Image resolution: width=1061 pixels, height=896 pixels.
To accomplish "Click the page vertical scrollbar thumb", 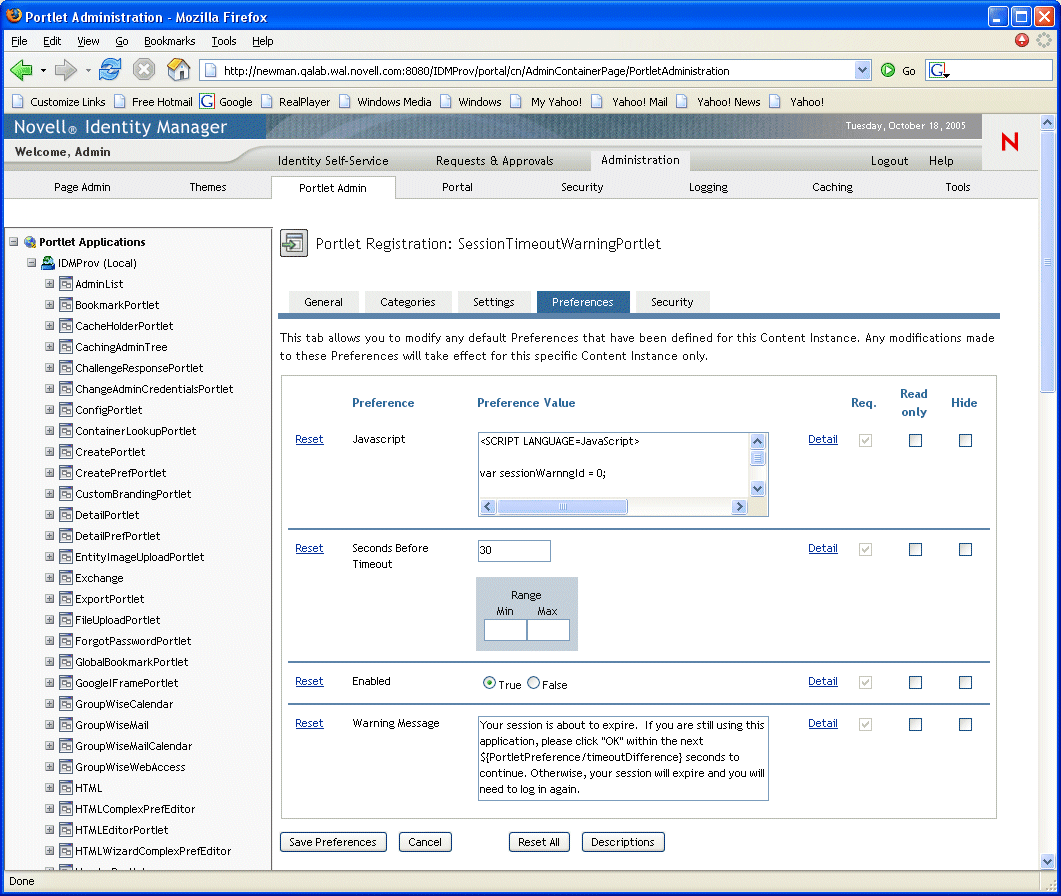I will 1047,261.
